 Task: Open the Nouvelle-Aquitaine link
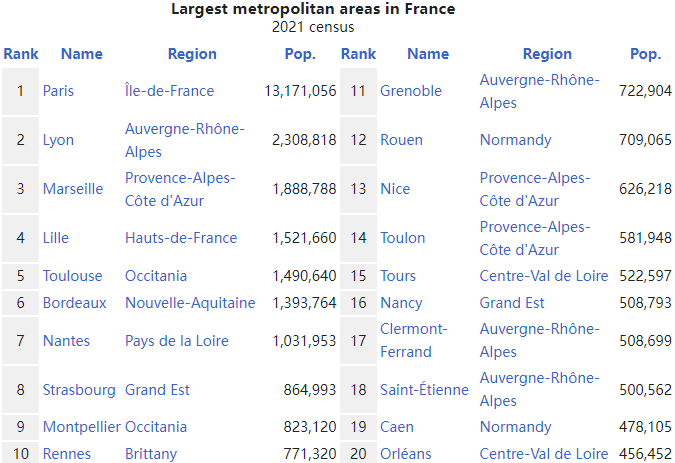point(190,303)
